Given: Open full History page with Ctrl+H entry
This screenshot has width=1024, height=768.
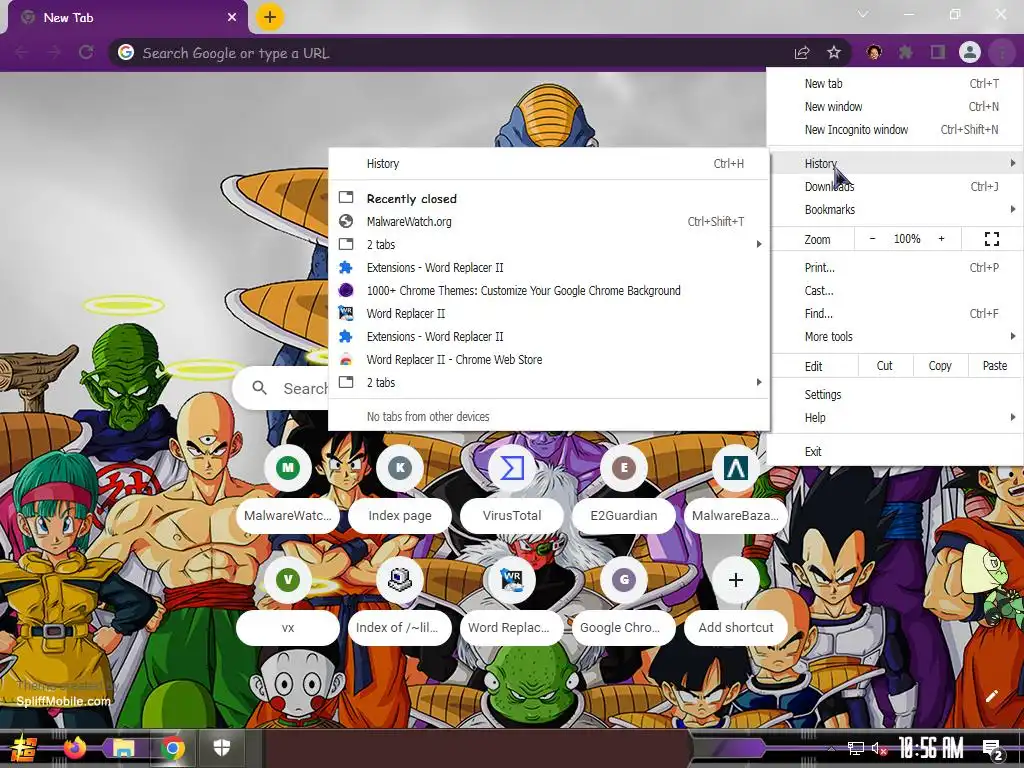Looking at the screenshot, I should click(x=549, y=164).
